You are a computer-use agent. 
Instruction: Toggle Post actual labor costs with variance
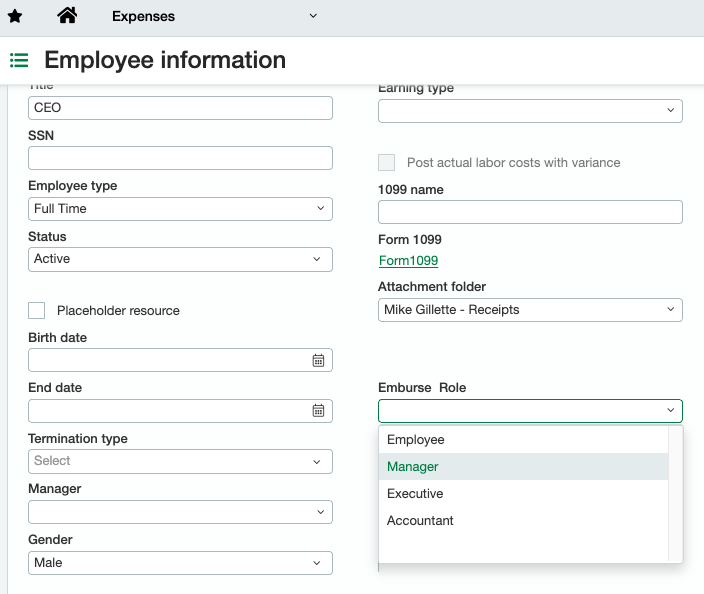(387, 163)
